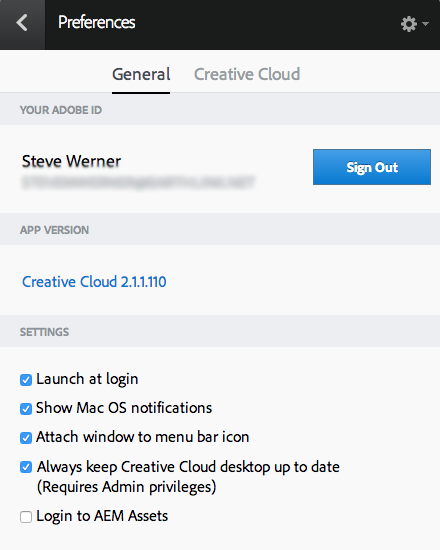Click the Preferences title in the header

pos(96,22)
